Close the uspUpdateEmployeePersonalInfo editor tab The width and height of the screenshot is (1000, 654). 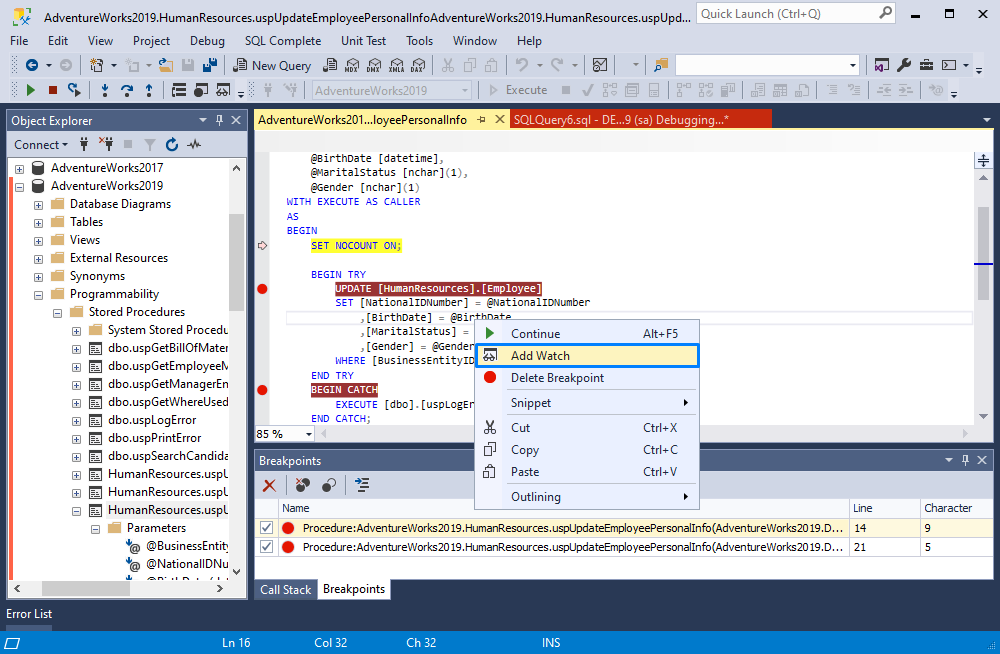point(500,119)
